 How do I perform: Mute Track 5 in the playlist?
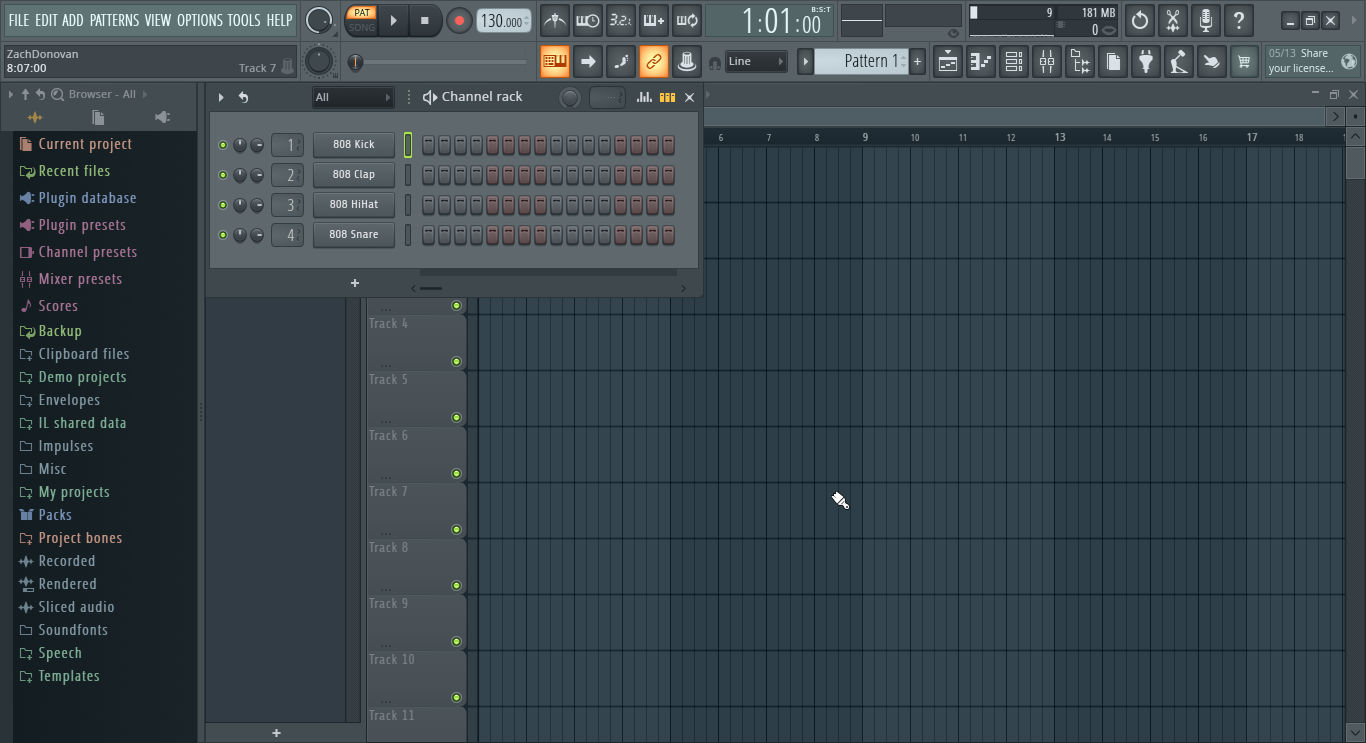456,418
